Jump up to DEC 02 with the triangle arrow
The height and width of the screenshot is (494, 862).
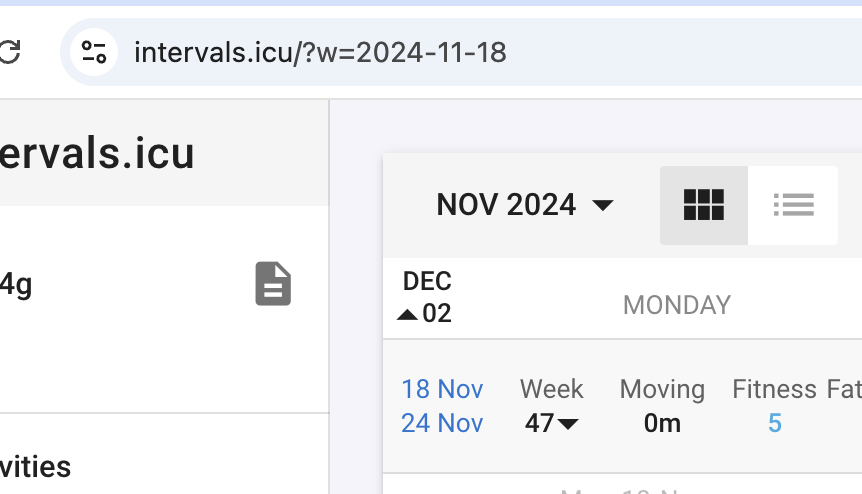pos(407,314)
